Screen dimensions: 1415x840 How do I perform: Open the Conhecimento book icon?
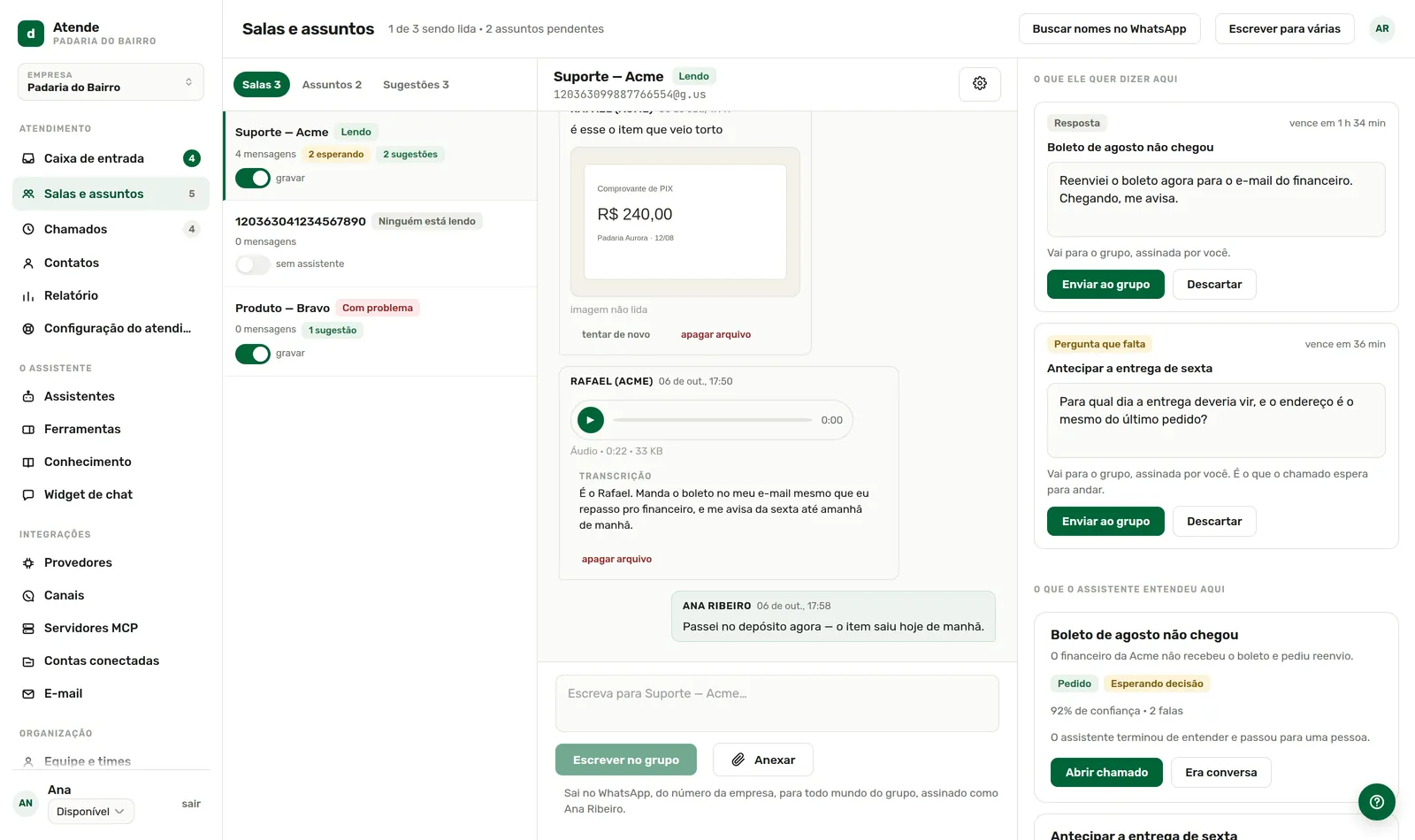(x=28, y=462)
